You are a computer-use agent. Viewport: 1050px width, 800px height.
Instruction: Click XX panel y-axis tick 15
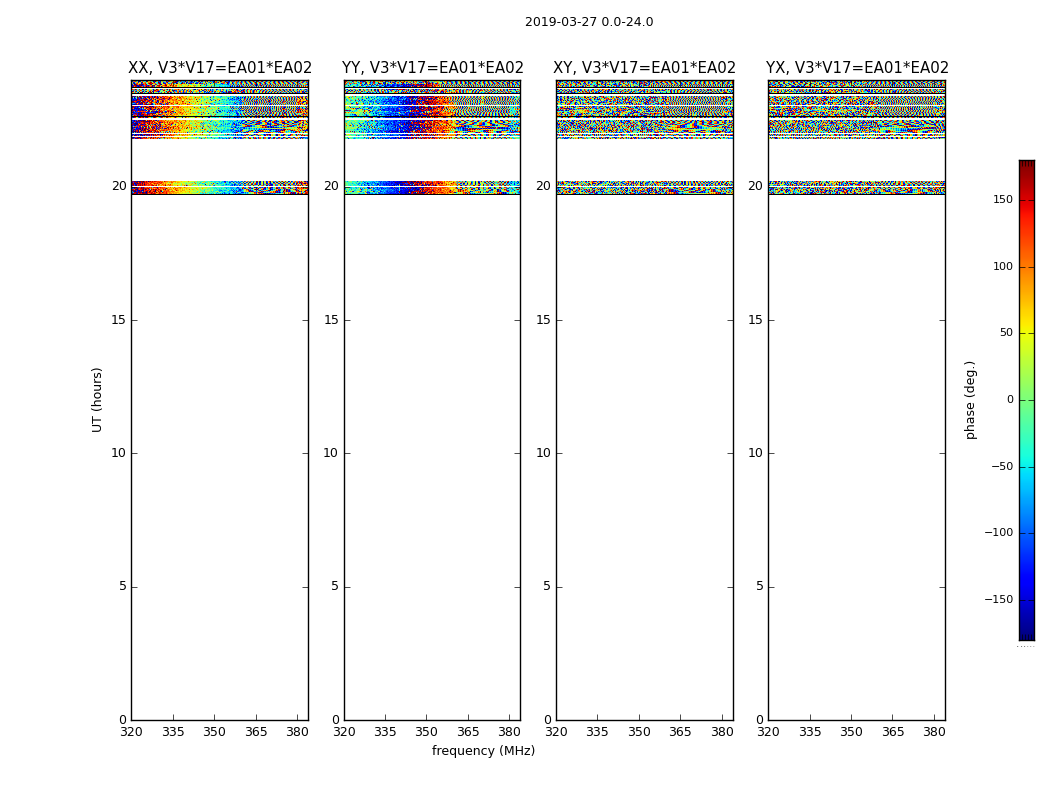pos(119,320)
